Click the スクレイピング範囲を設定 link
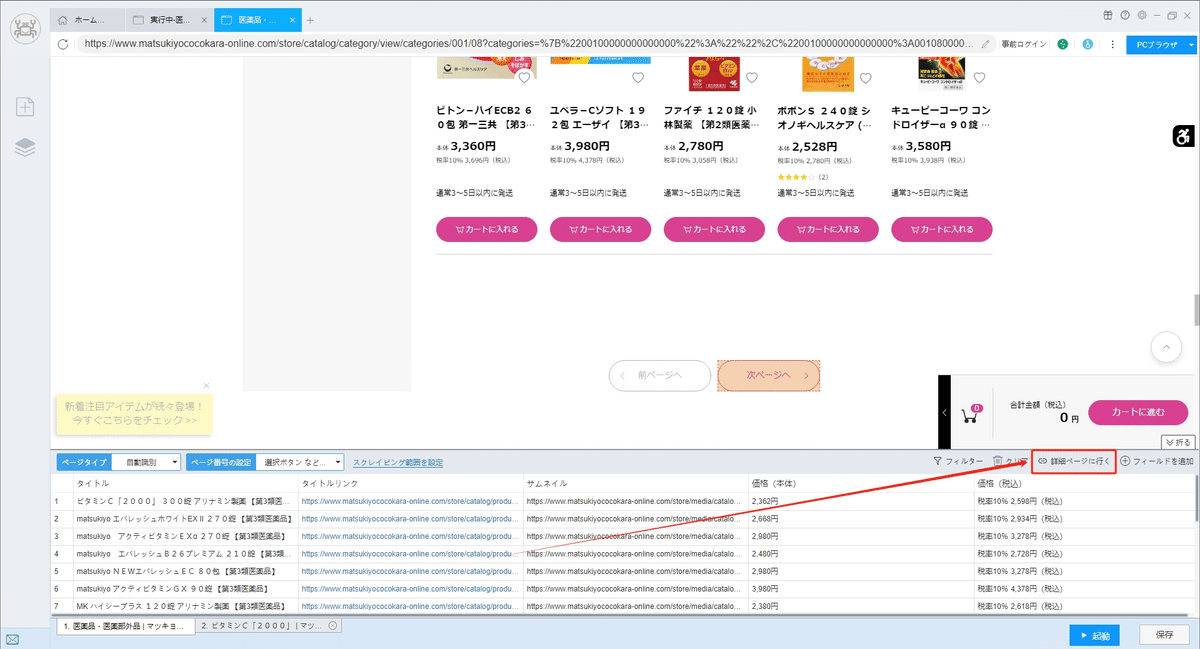This screenshot has height=649, width=1200. [x=398, y=462]
